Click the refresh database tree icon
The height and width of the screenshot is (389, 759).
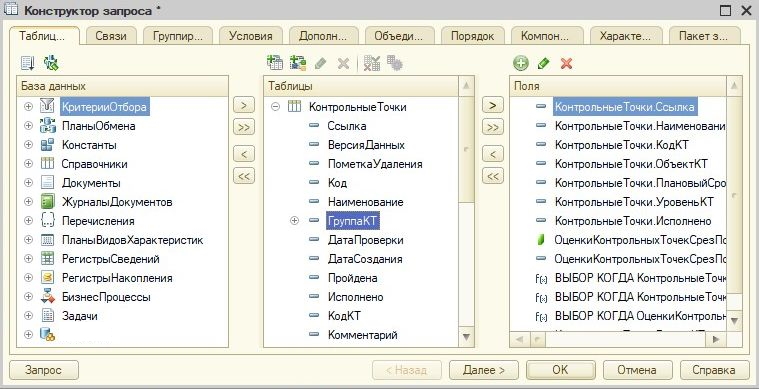click(x=51, y=63)
